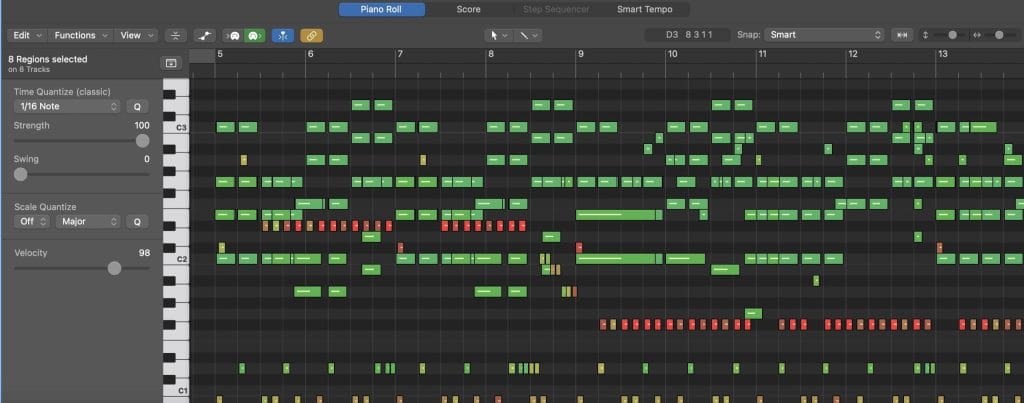Toggle the yellow Link button

(311, 35)
